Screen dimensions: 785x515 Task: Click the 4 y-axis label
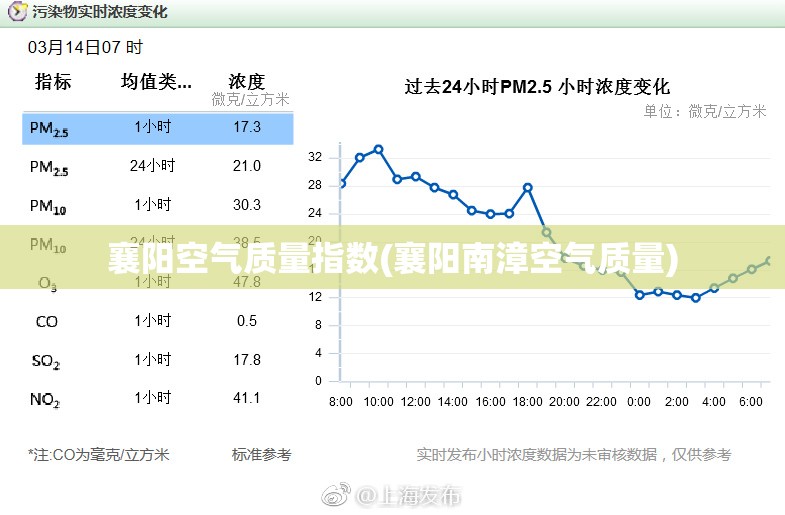[x=318, y=353]
